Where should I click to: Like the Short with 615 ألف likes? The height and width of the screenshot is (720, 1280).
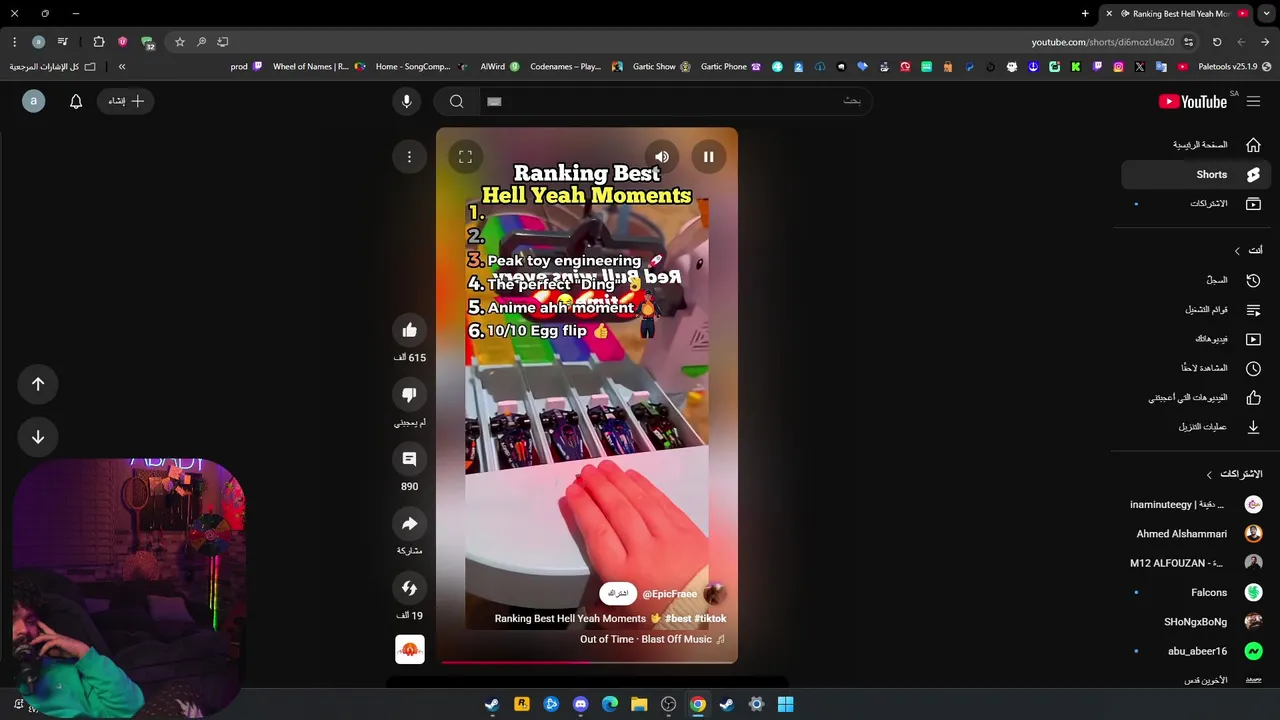pyautogui.click(x=409, y=330)
